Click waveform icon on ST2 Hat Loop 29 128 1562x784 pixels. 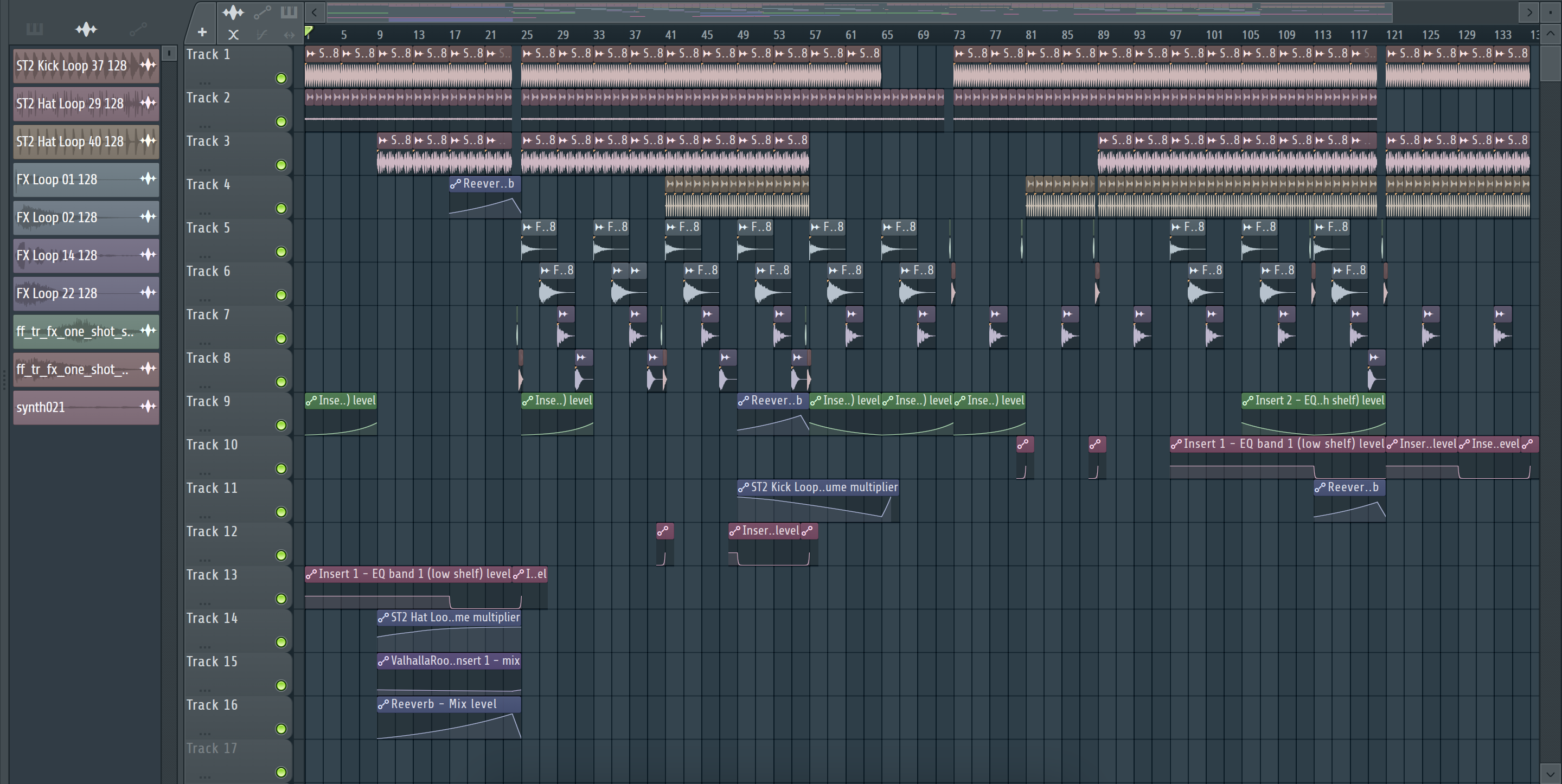click(148, 102)
